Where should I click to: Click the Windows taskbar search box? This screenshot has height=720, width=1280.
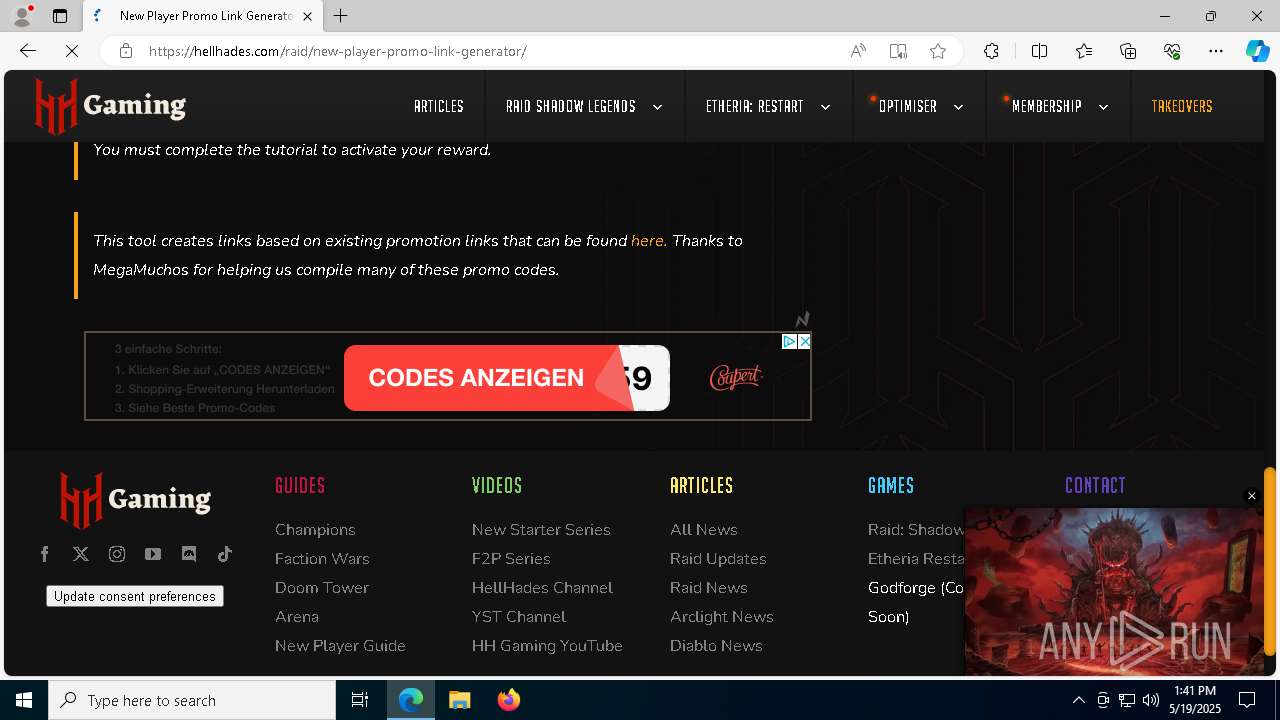(192, 700)
